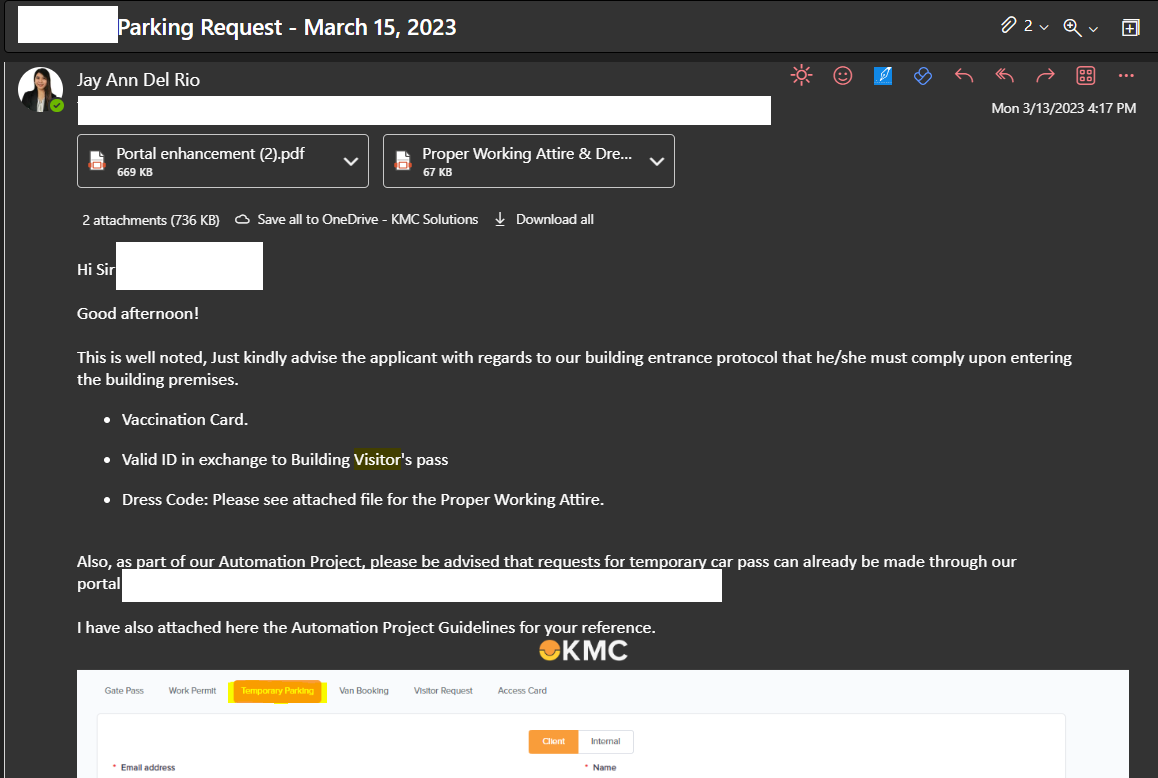
Task: Expand the attachment count dropdown chevron
Action: point(1044,28)
